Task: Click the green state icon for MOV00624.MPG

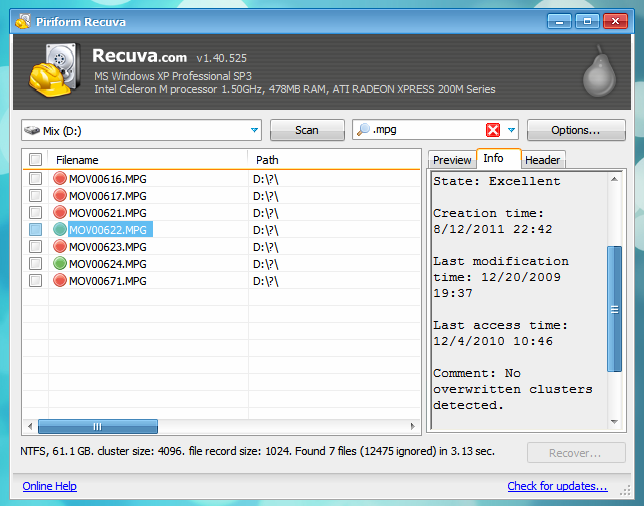Action: pos(60,263)
